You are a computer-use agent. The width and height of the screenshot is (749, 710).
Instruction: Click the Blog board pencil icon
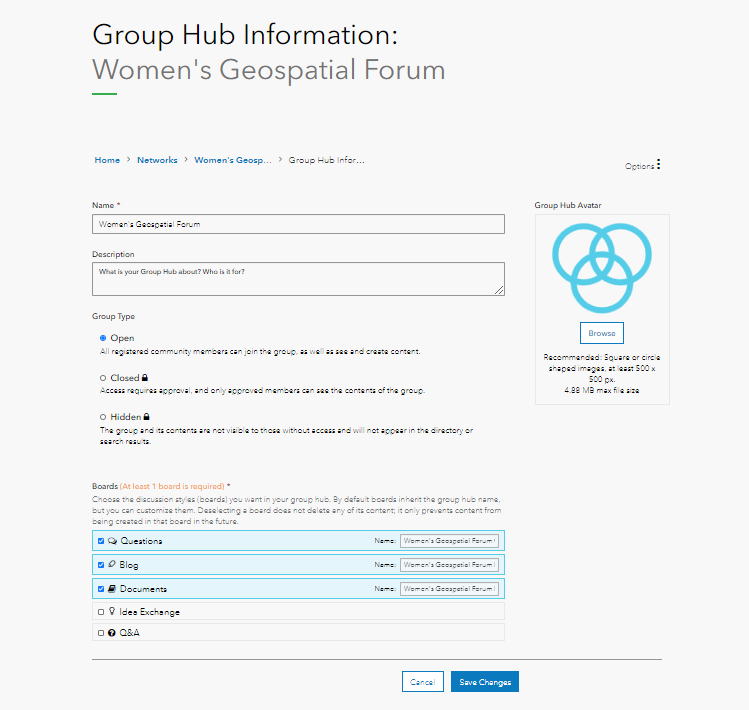[112, 565]
